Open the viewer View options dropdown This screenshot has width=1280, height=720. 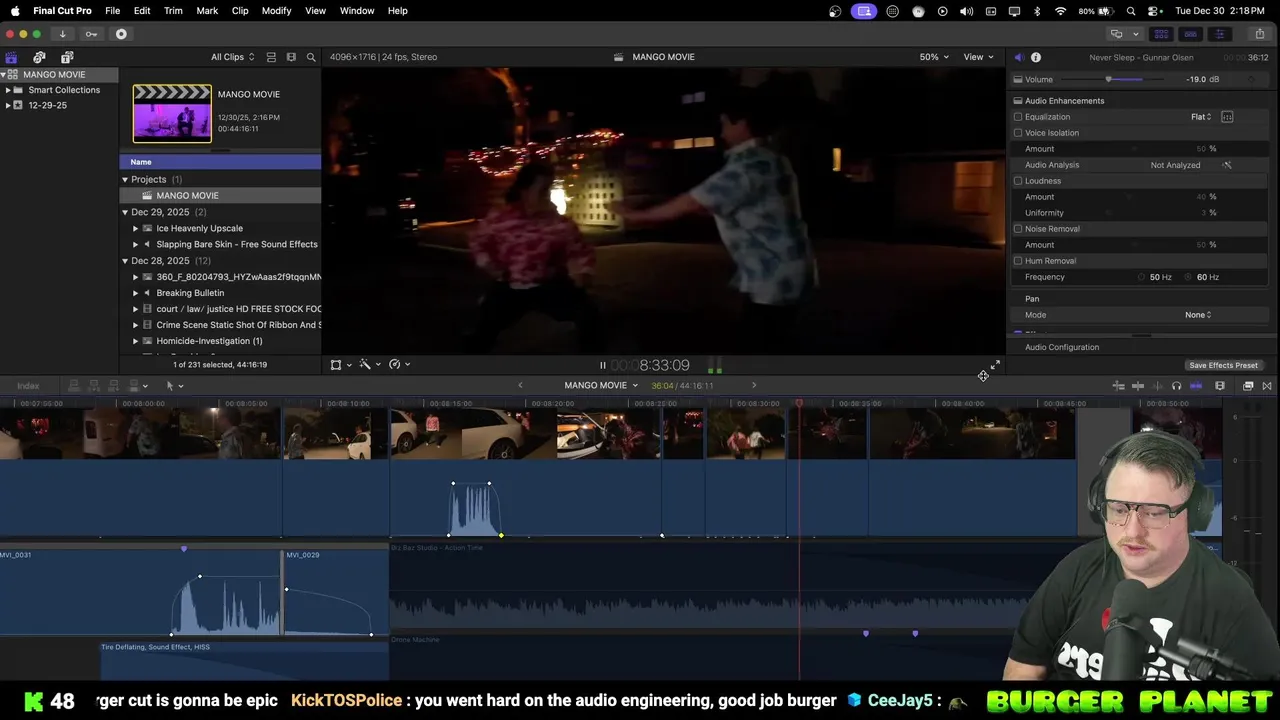pos(978,57)
